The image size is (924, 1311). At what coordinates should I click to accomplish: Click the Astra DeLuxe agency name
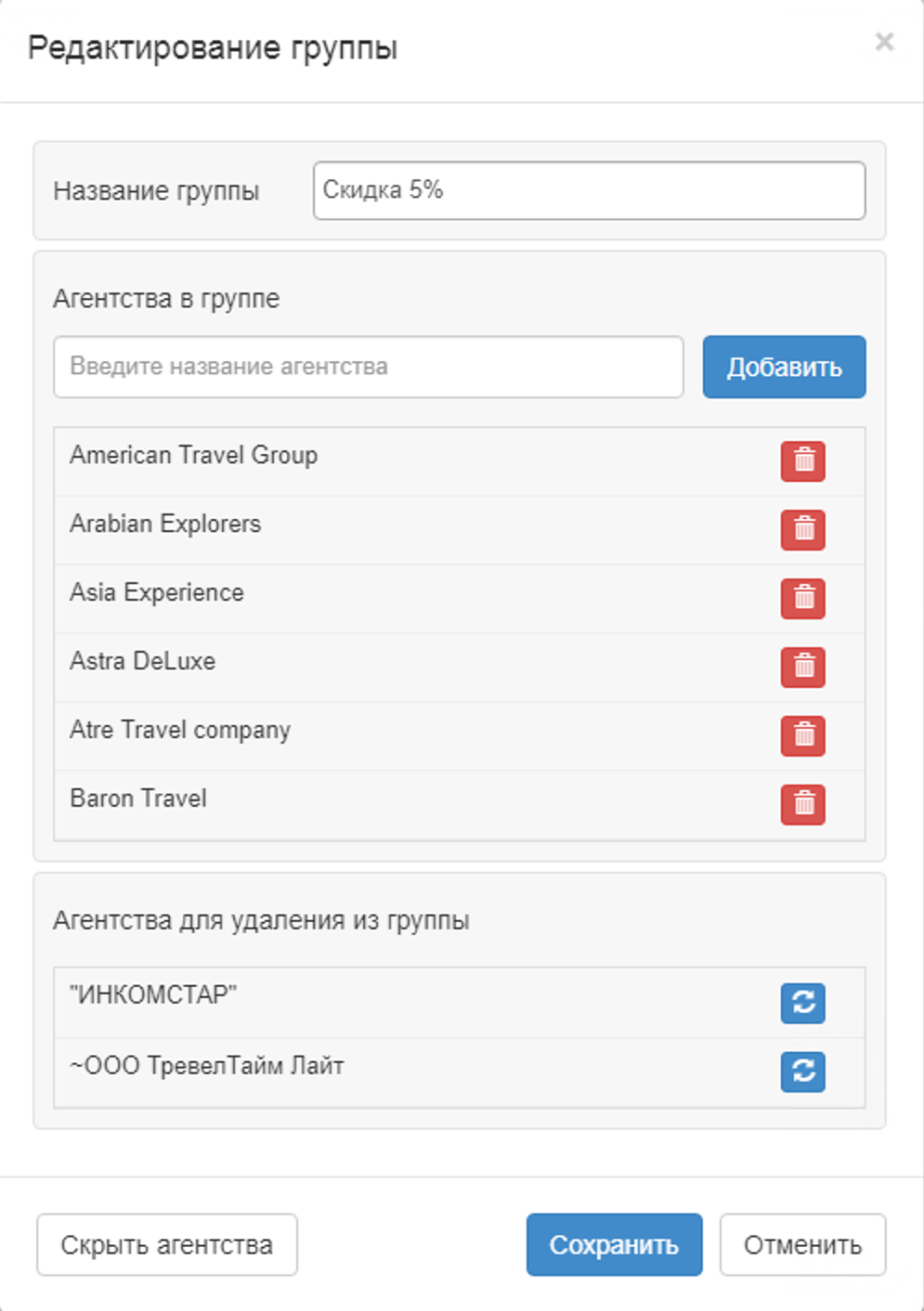(143, 662)
